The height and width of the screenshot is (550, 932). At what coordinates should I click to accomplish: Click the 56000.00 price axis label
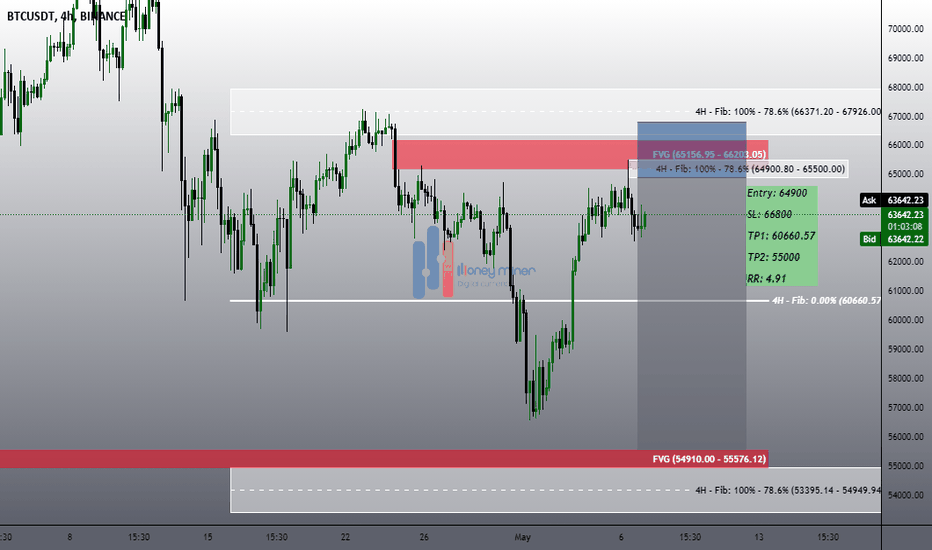click(x=905, y=437)
